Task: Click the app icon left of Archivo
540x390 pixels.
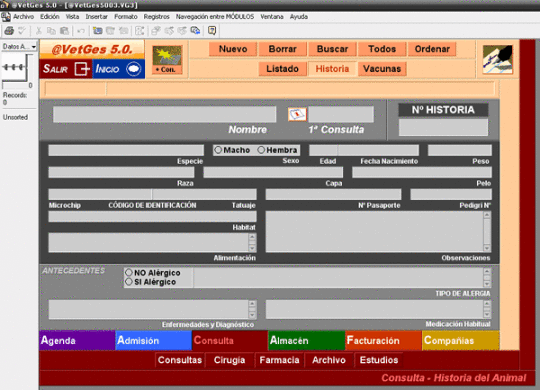Action: tap(6, 17)
